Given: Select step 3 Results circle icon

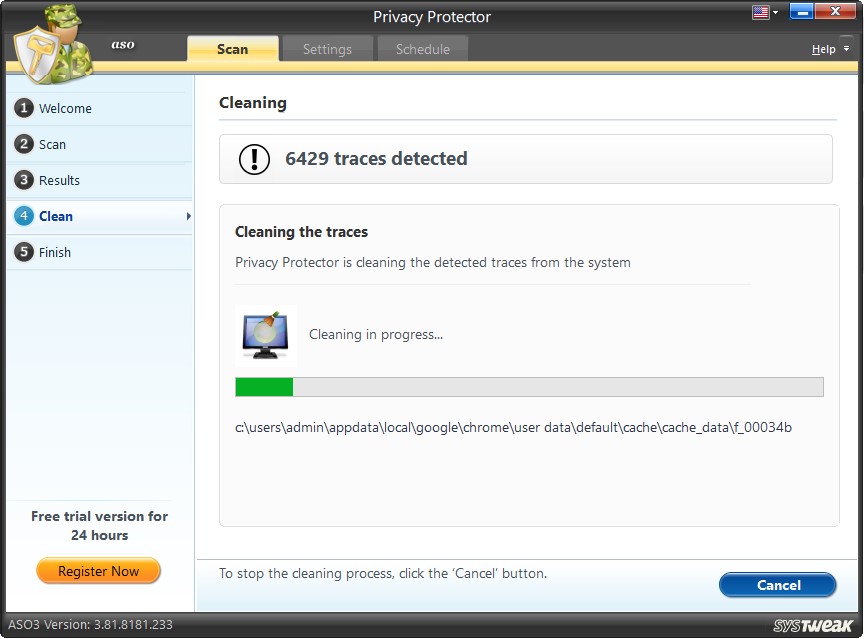Looking at the screenshot, I should coord(25,180).
